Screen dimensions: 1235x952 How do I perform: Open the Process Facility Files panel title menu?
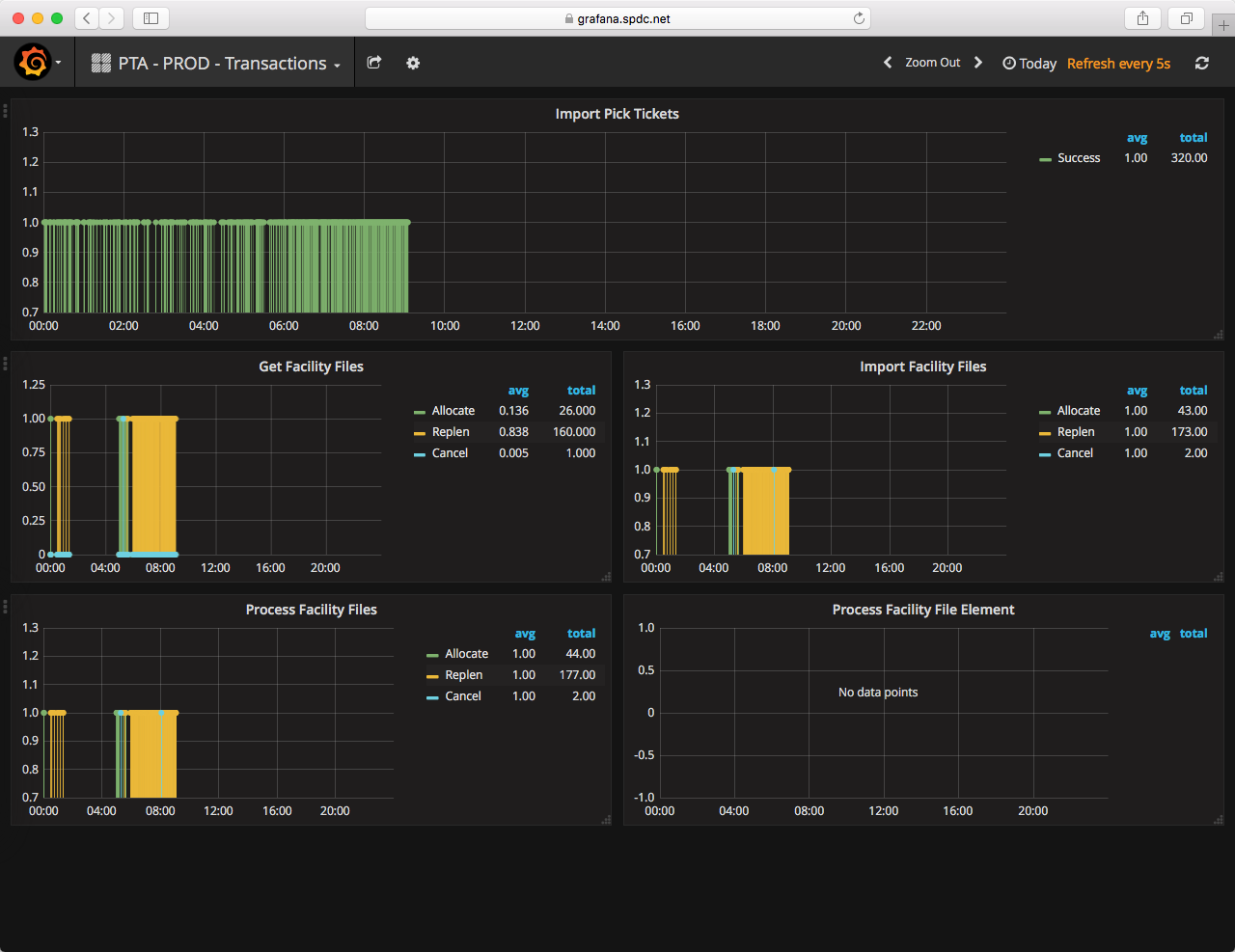coord(311,610)
